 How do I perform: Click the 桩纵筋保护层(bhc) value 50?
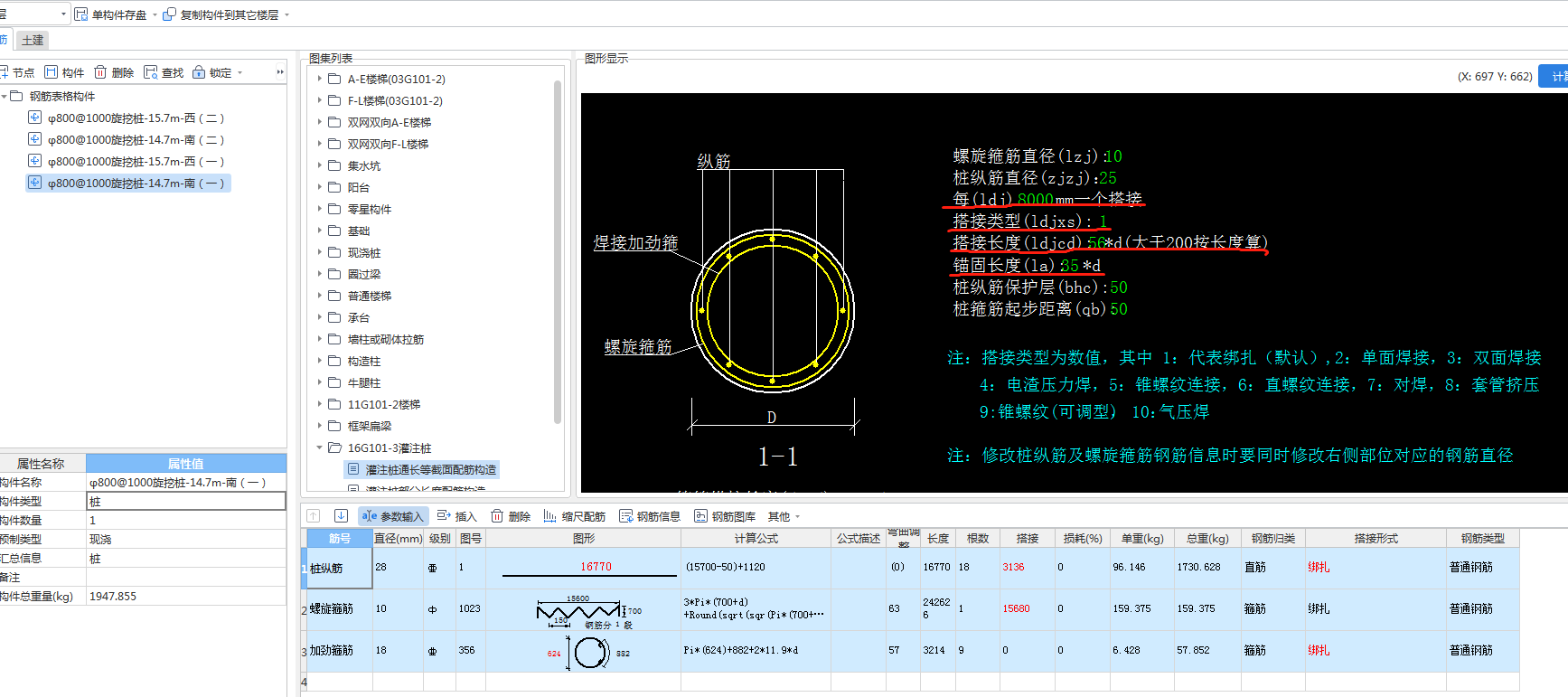click(x=1119, y=287)
